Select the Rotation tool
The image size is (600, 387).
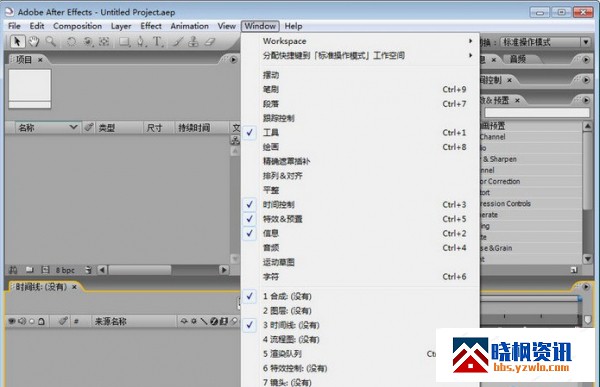point(71,41)
